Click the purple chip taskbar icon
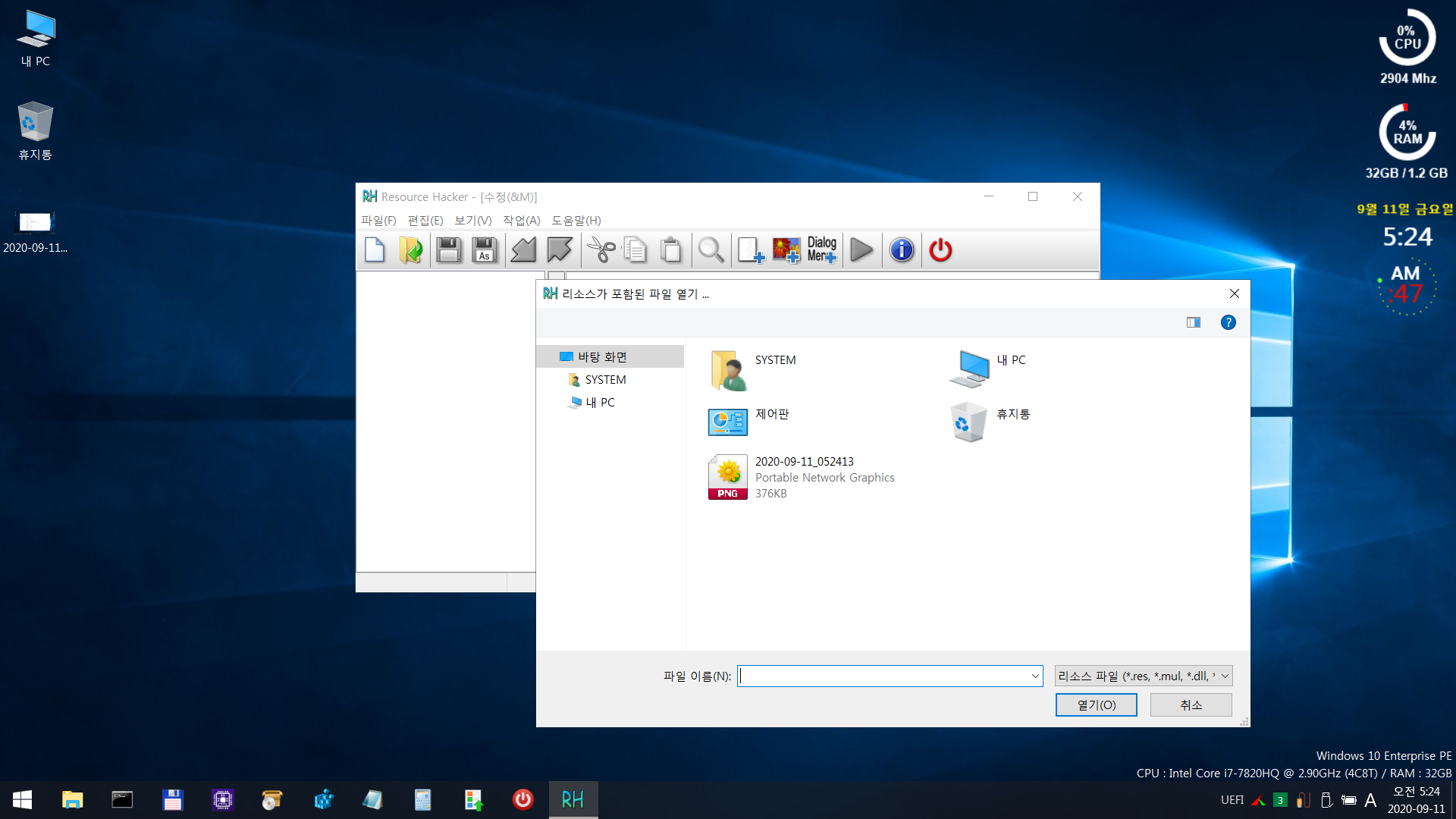Screen dimensions: 1456x819 click(x=222, y=799)
